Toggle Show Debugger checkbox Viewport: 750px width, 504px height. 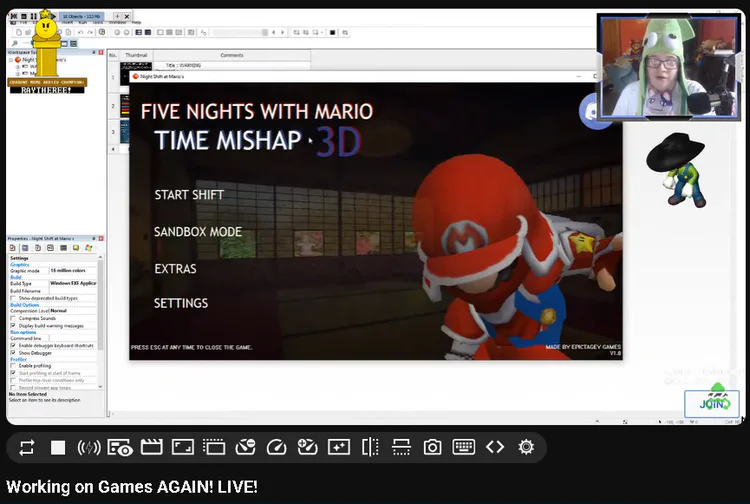pyautogui.click(x=13, y=353)
